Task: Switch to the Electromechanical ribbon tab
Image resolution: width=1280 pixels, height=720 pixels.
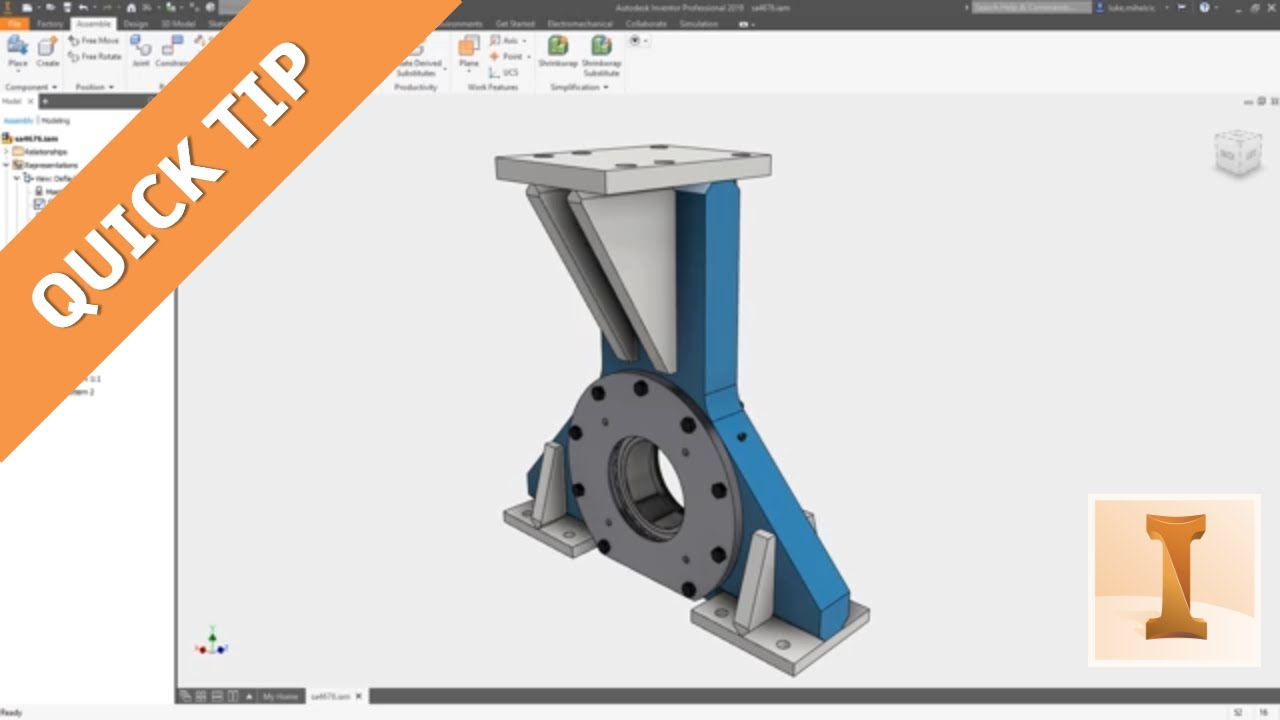Action: point(580,23)
